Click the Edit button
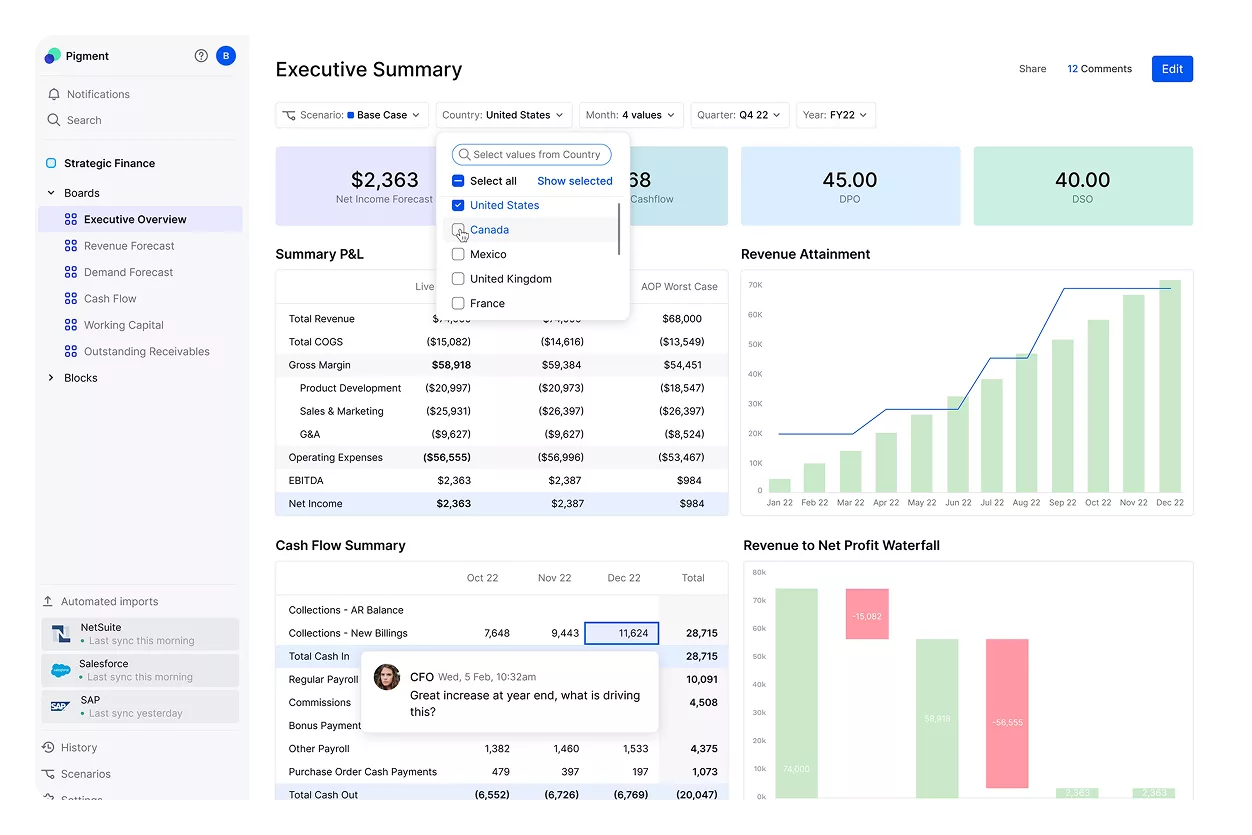 pos(1171,69)
